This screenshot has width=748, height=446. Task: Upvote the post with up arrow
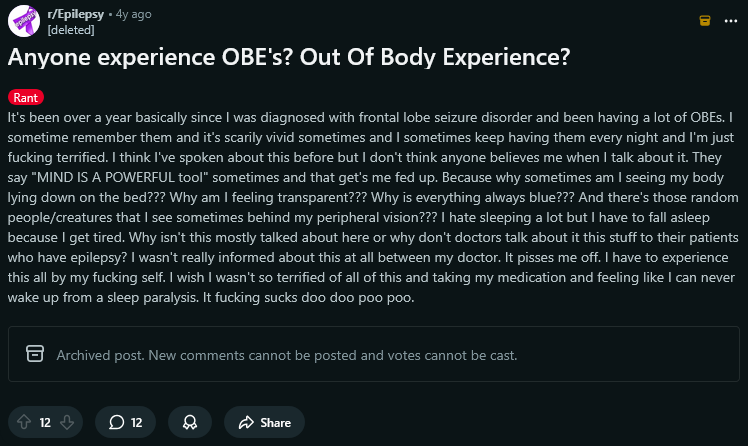point(23,423)
